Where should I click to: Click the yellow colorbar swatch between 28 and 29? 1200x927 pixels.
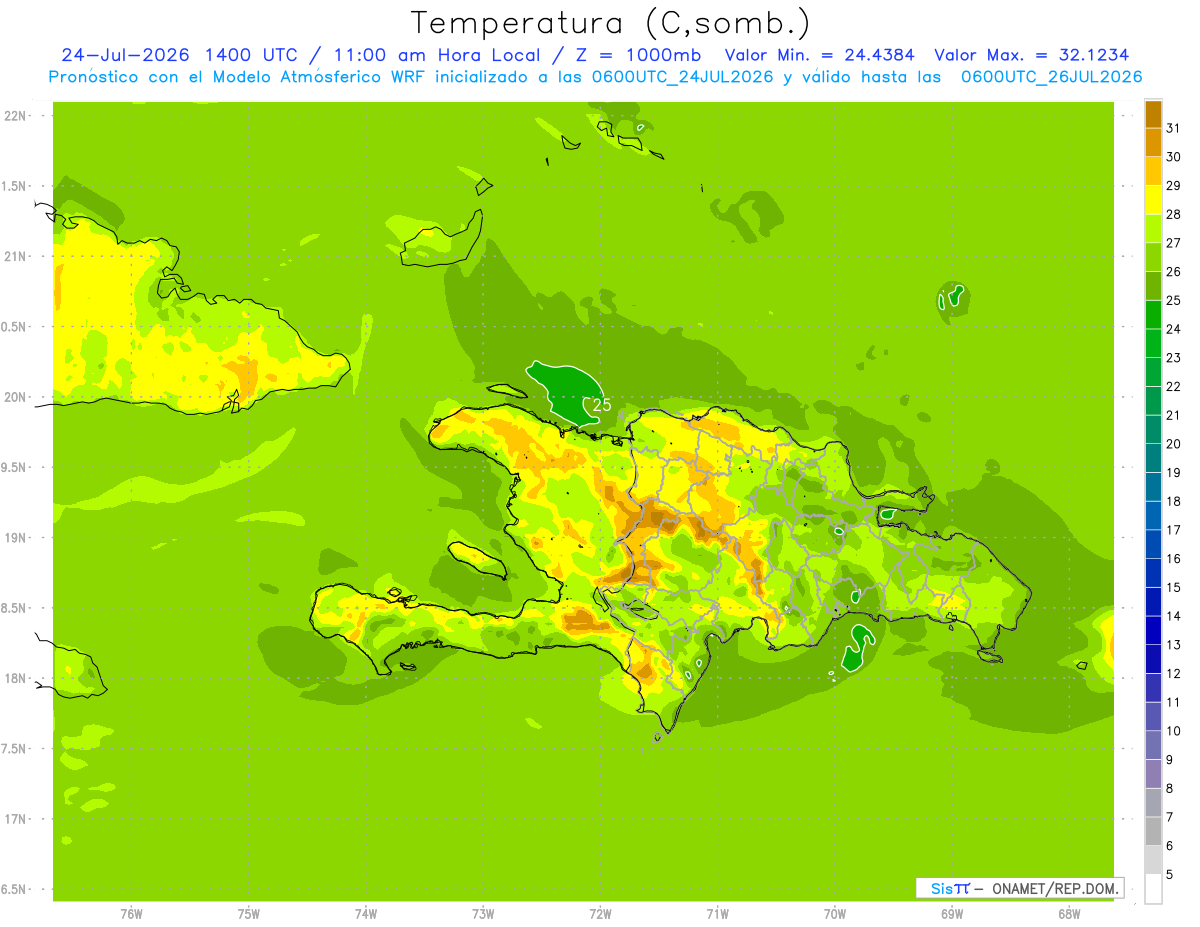click(x=1153, y=199)
